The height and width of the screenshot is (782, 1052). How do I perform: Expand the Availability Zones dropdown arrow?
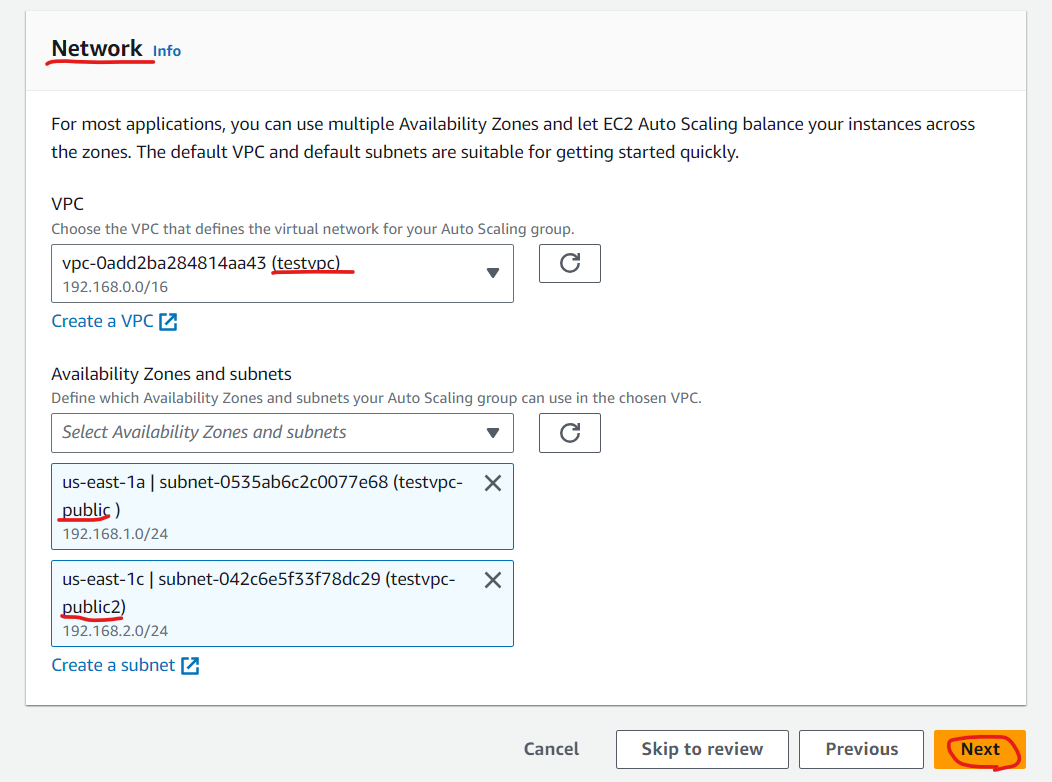click(492, 433)
